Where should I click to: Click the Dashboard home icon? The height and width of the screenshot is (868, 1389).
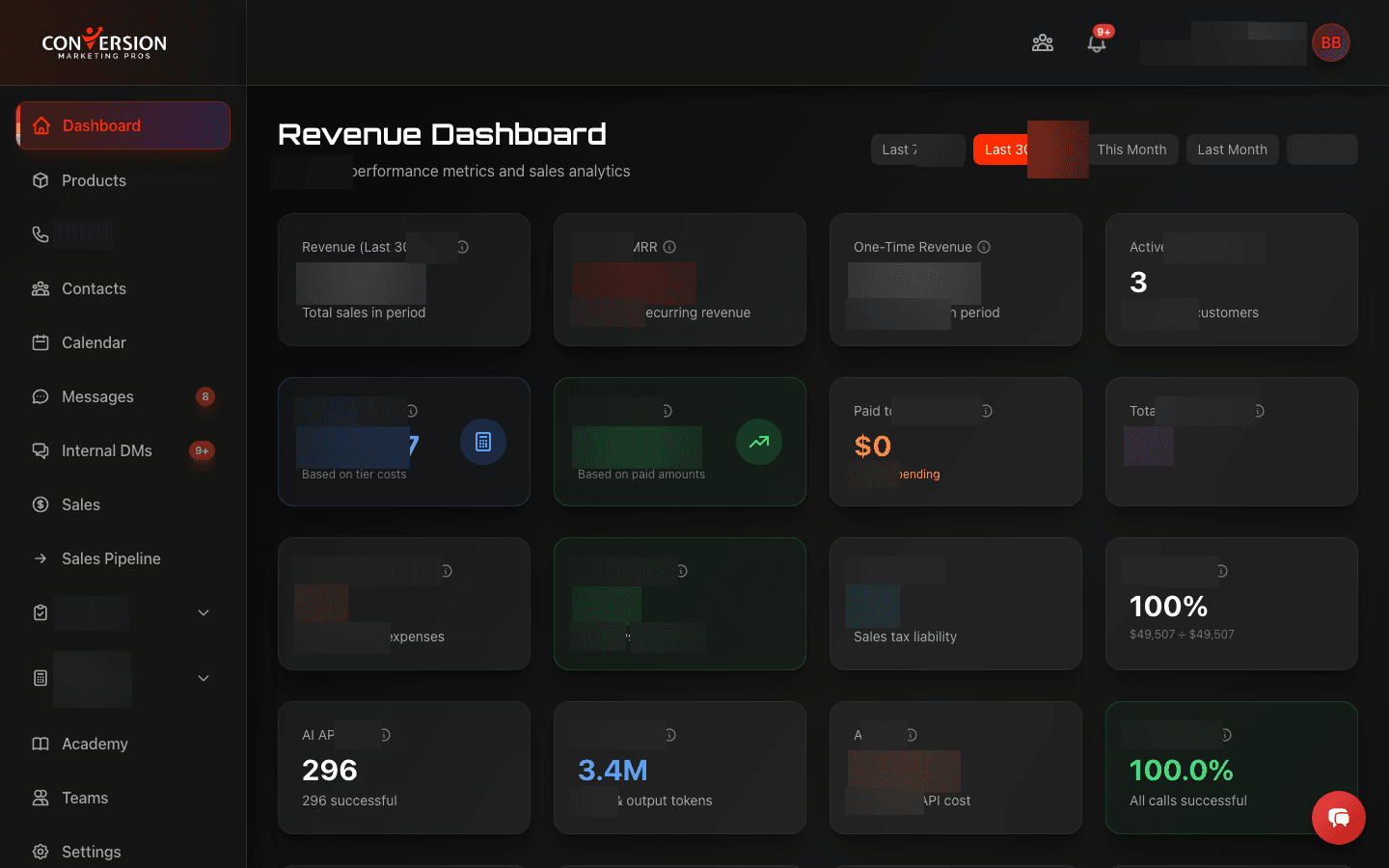pyautogui.click(x=41, y=125)
